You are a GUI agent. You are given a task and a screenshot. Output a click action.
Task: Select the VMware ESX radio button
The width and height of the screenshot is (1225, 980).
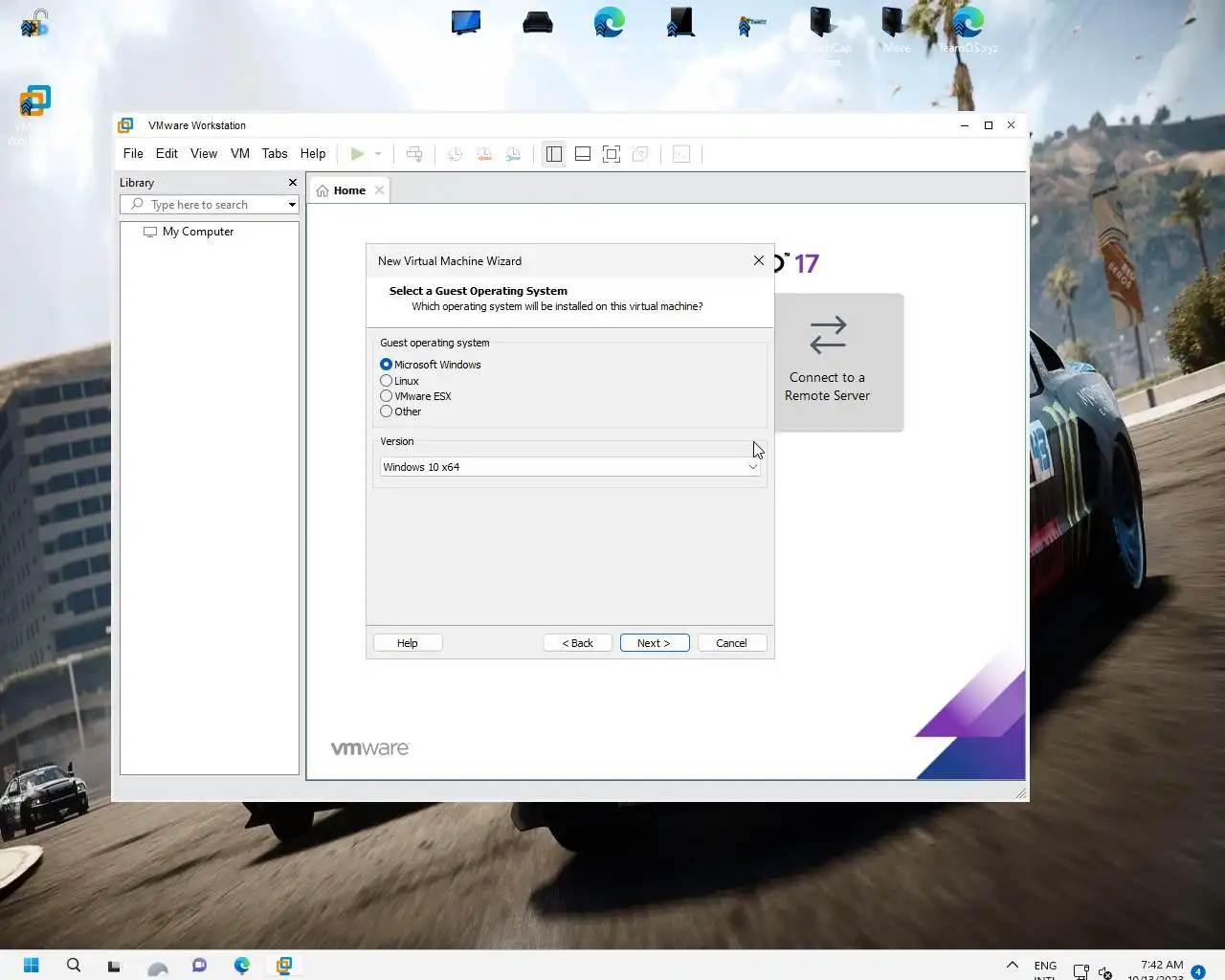click(x=387, y=396)
